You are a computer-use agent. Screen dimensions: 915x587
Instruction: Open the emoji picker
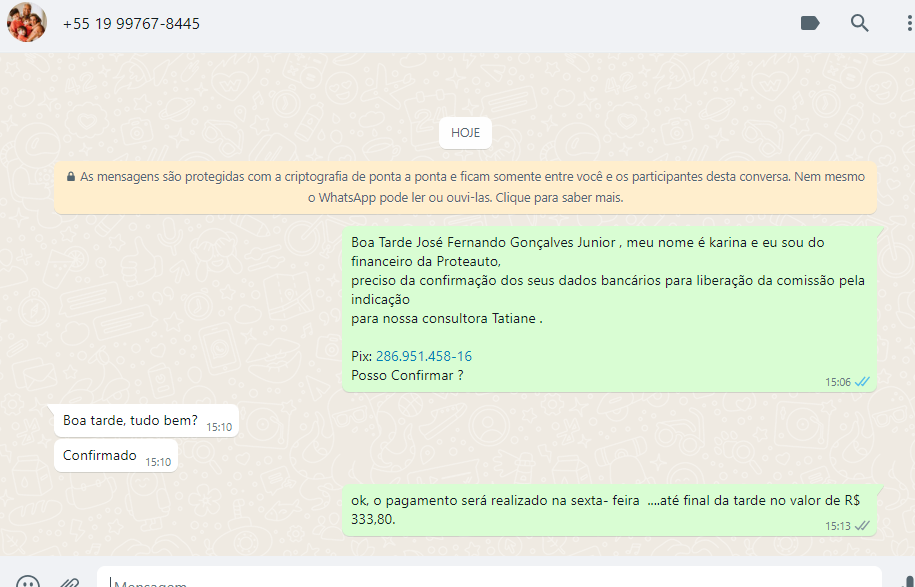[28, 582]
